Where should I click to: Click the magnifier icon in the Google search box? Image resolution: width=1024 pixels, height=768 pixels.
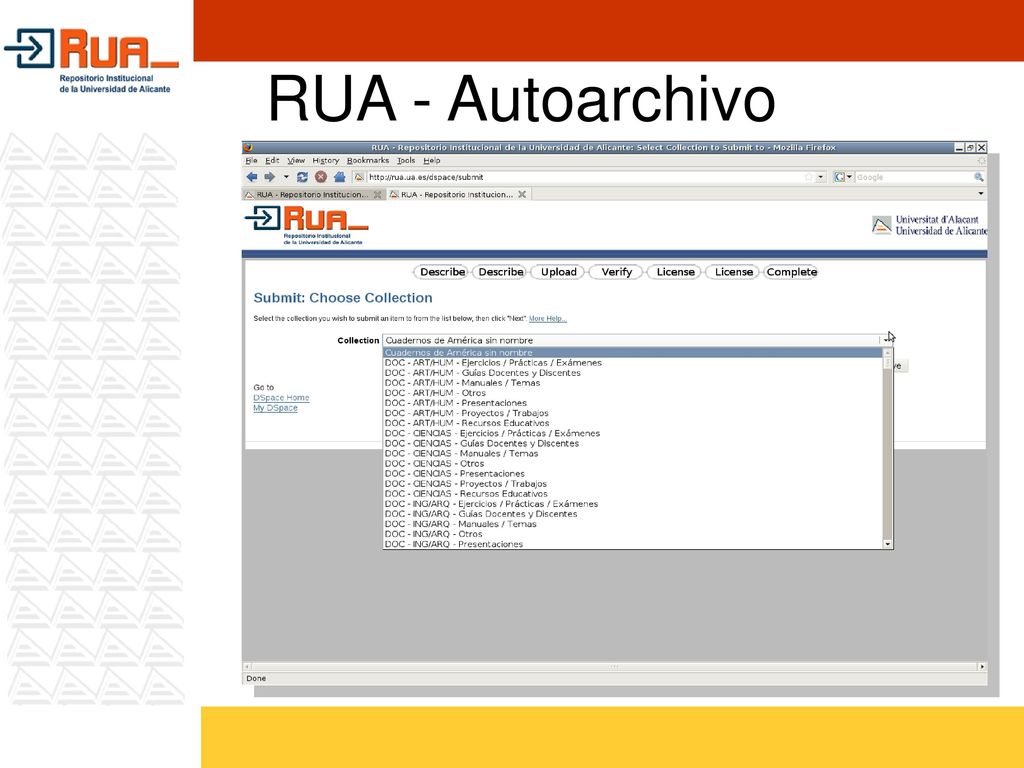[978, 177]
